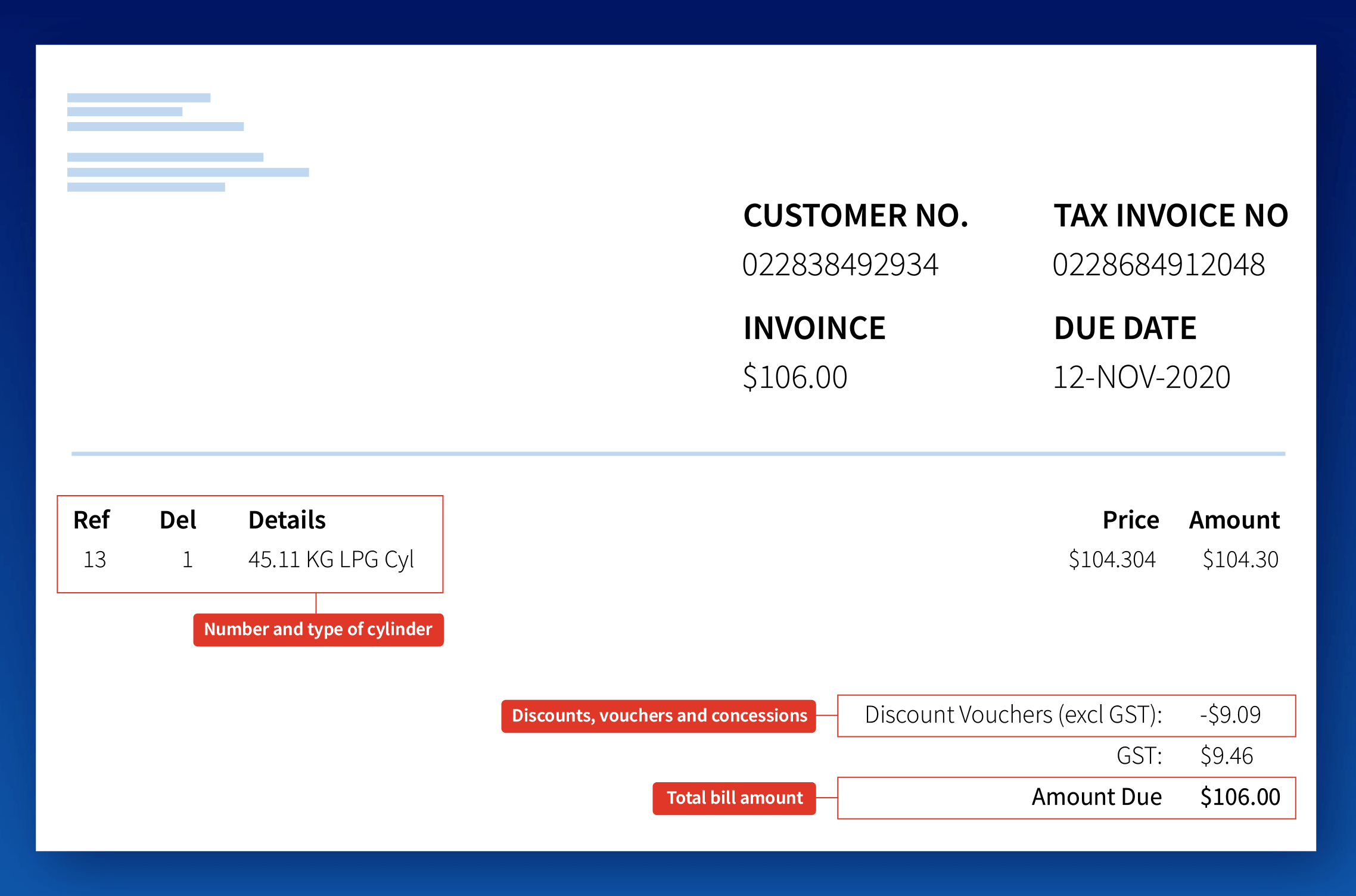Click the 'Number and type of cylinder' label
The width and height of the screenshot is (1356, 896).
(318, 630)
